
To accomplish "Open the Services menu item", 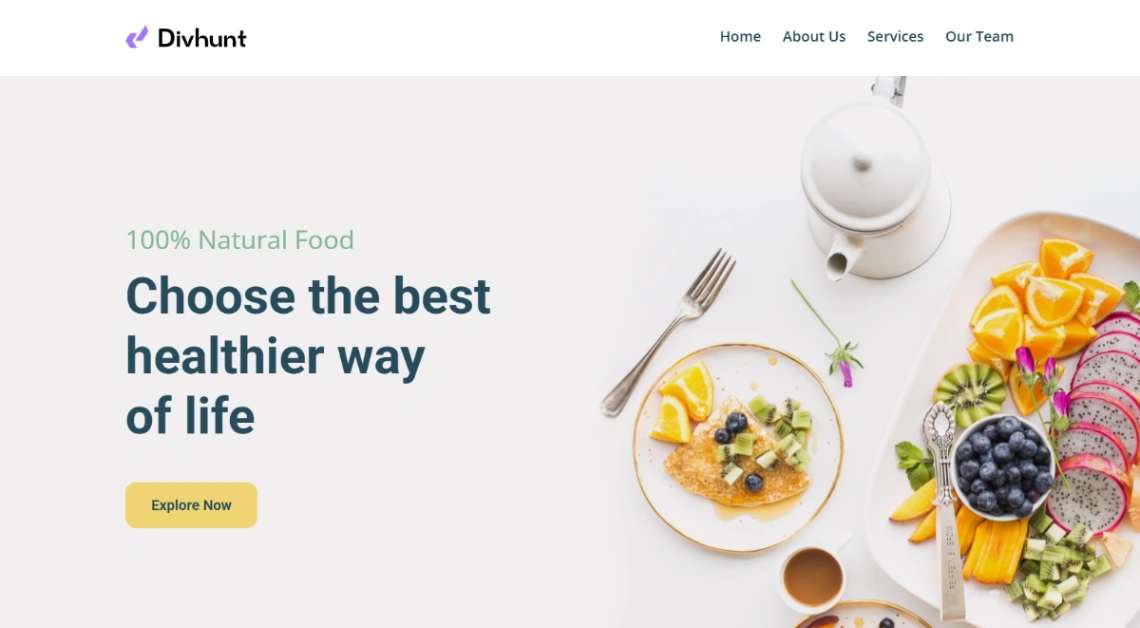I will [895, 36].
